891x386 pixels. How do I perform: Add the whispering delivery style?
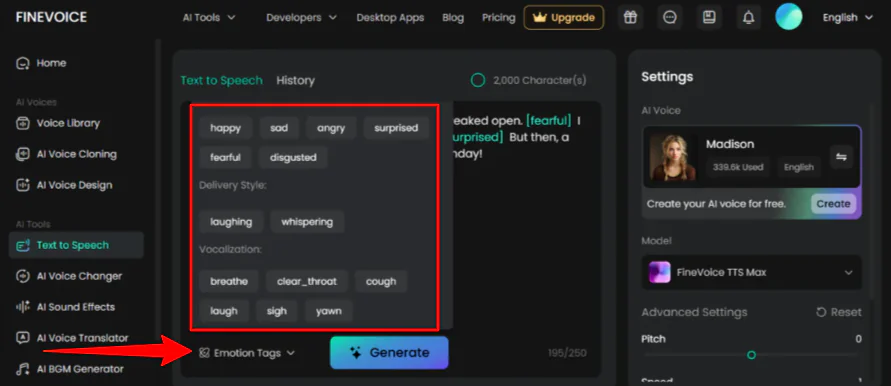(307, 222)
